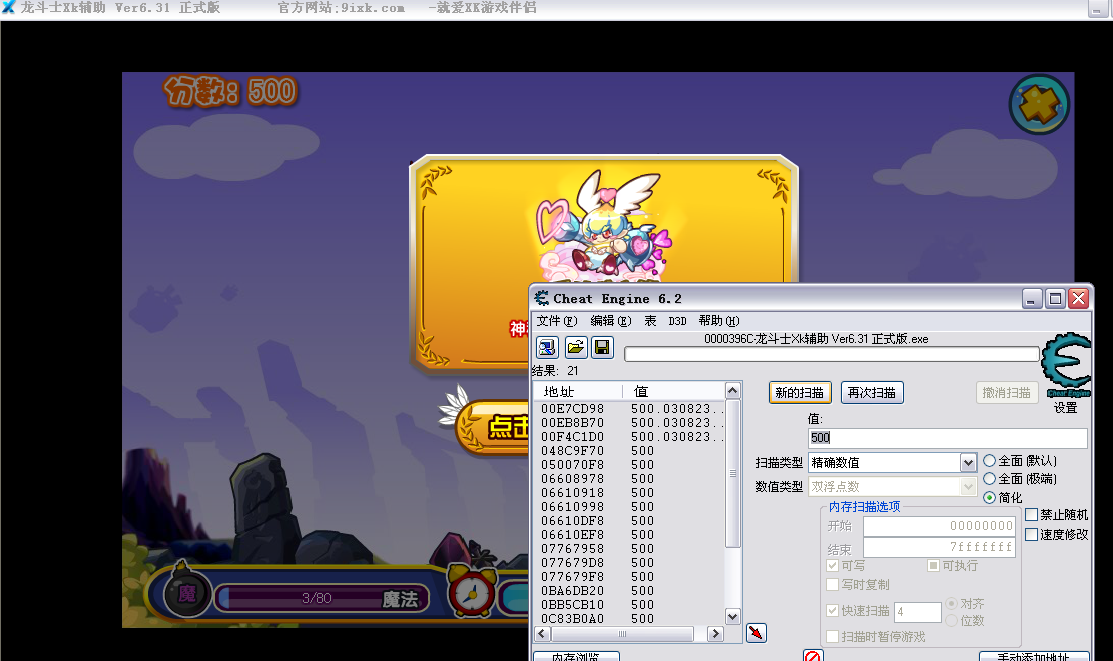1113x661 pixels.
Task: Enable the 禁止随机 checkbox
Action: [1032, 515]
